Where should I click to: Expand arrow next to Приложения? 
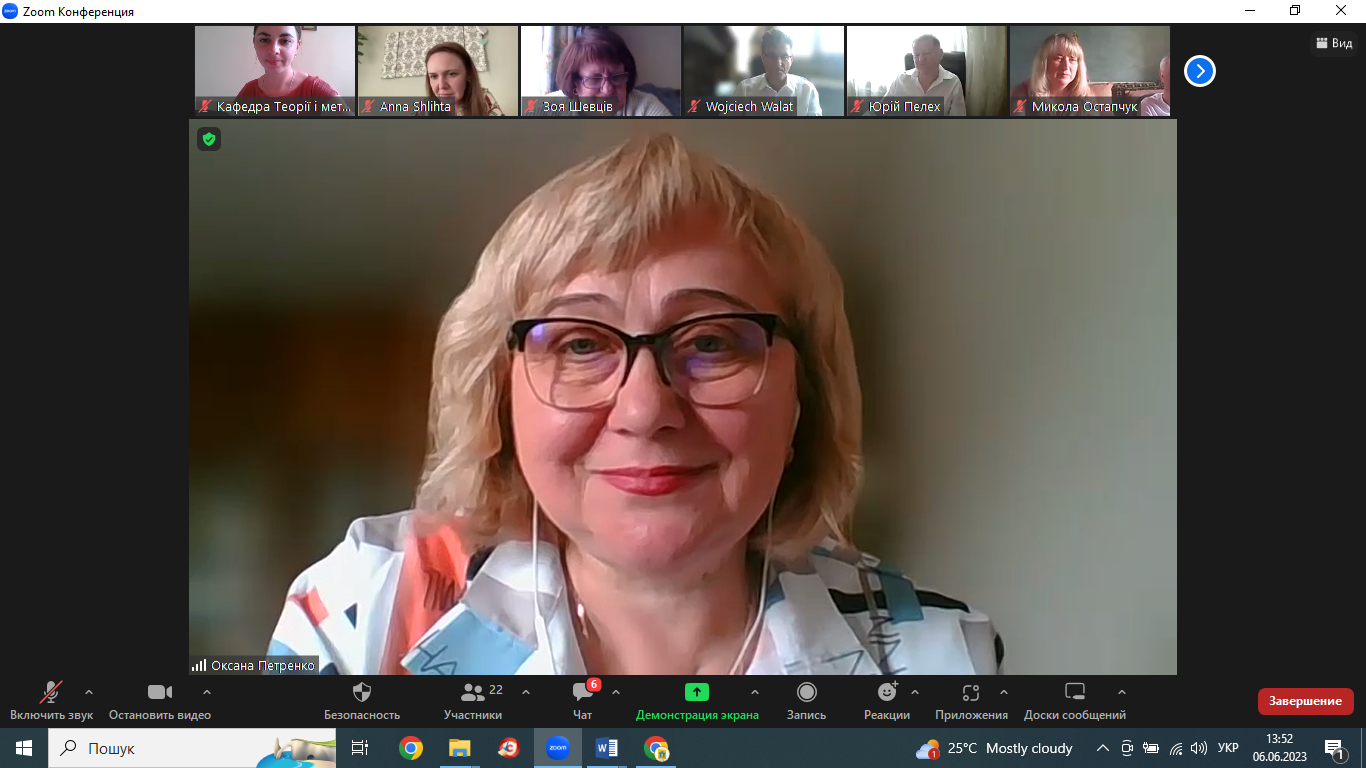click(x=1004, y=692)
